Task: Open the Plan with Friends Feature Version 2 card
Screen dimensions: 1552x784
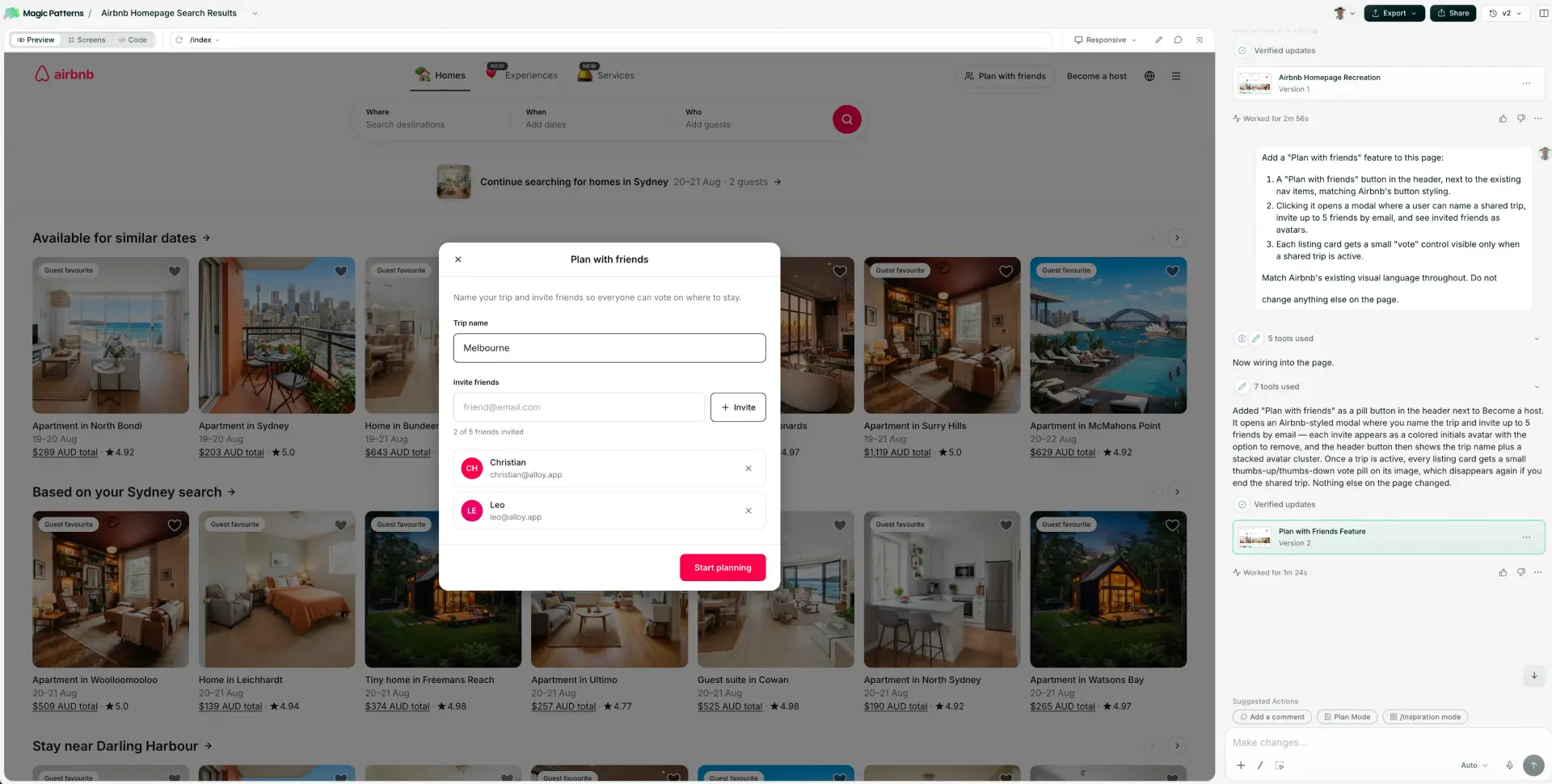Action: click(x=1388, y=537)
